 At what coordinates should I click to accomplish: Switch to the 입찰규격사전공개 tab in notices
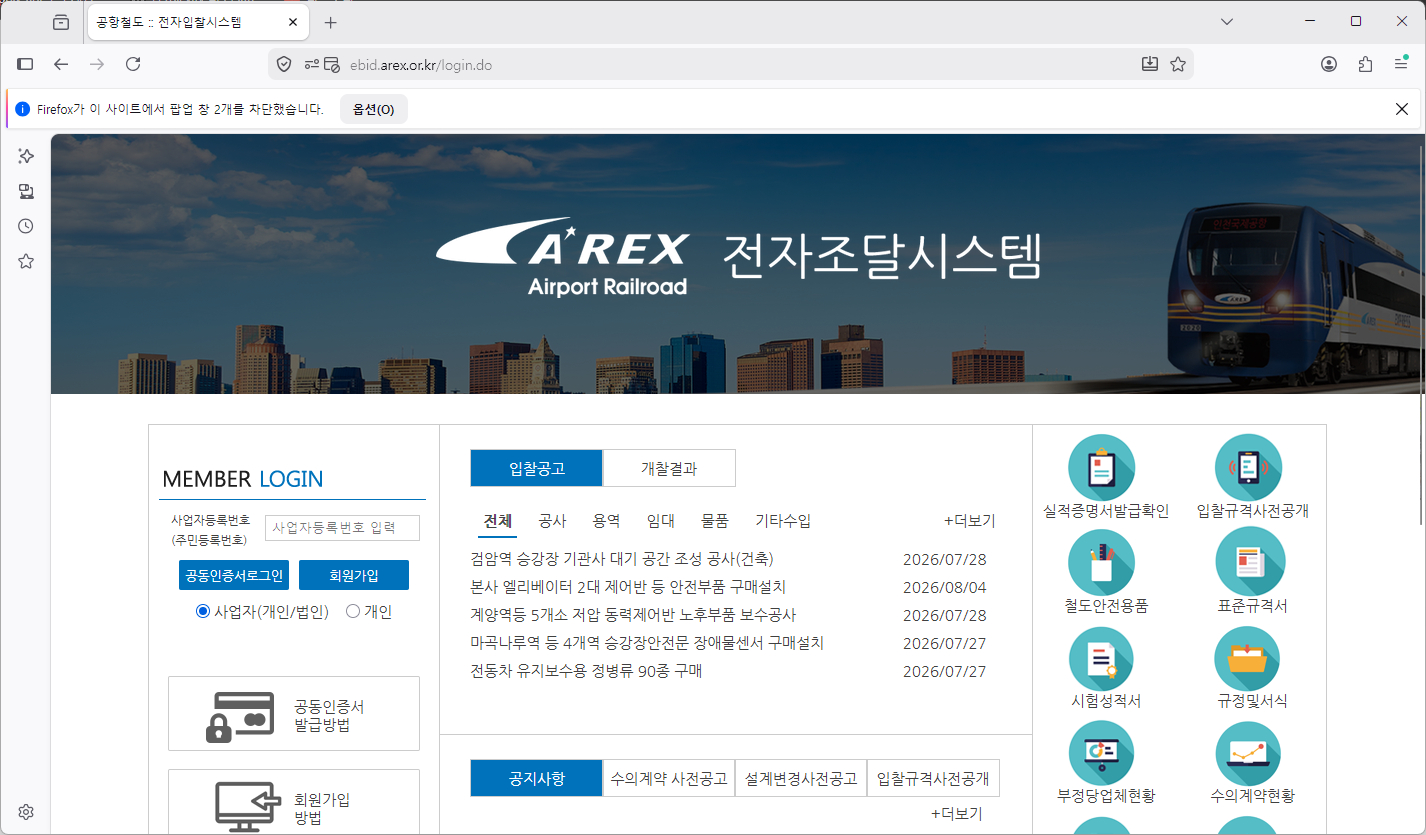933,778
